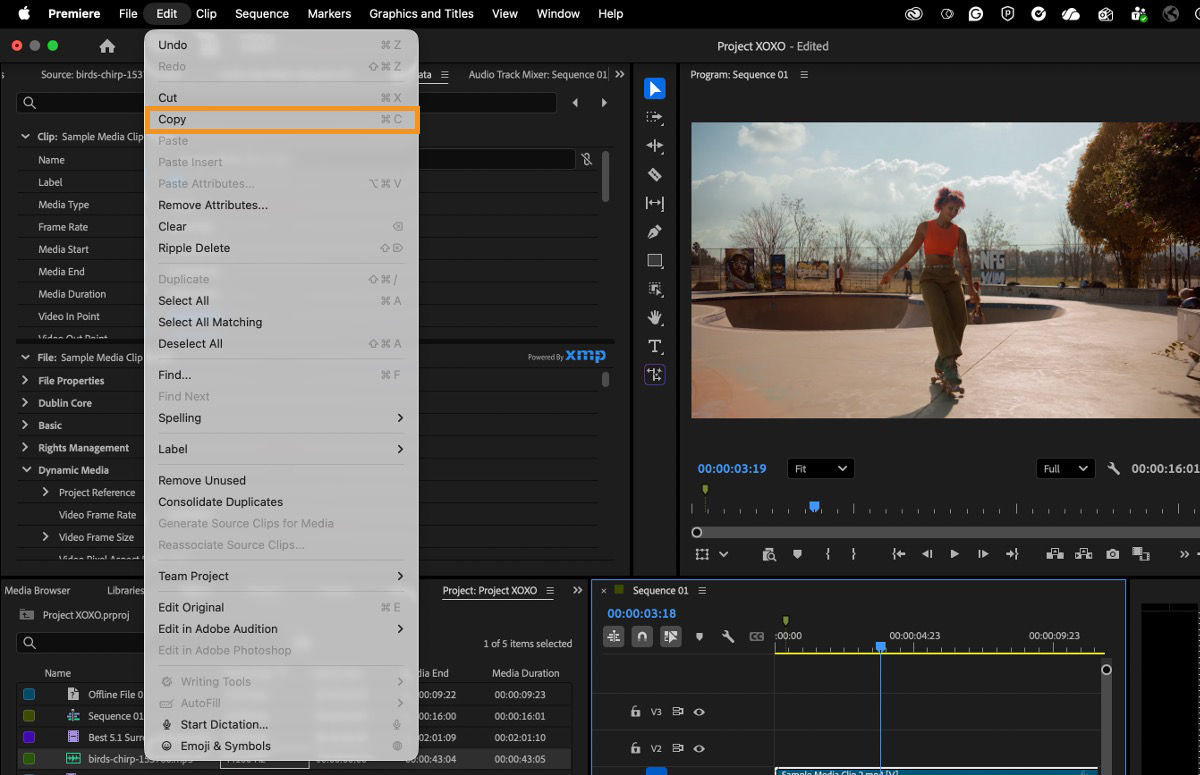Open the Sequence 01 panel menu

702,590
